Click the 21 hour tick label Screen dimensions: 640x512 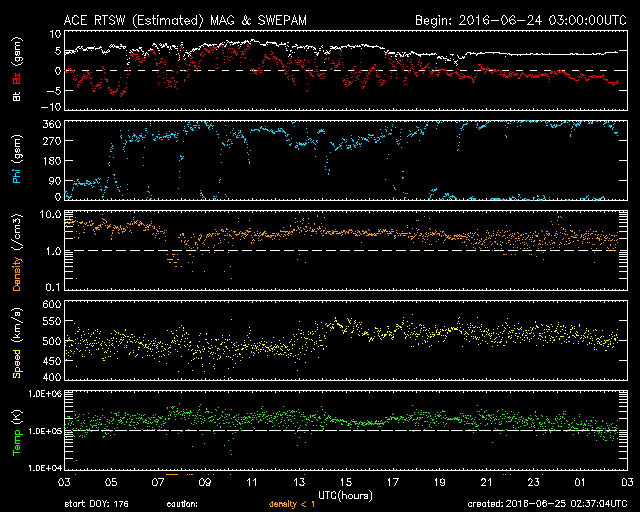tap(485, 482)
